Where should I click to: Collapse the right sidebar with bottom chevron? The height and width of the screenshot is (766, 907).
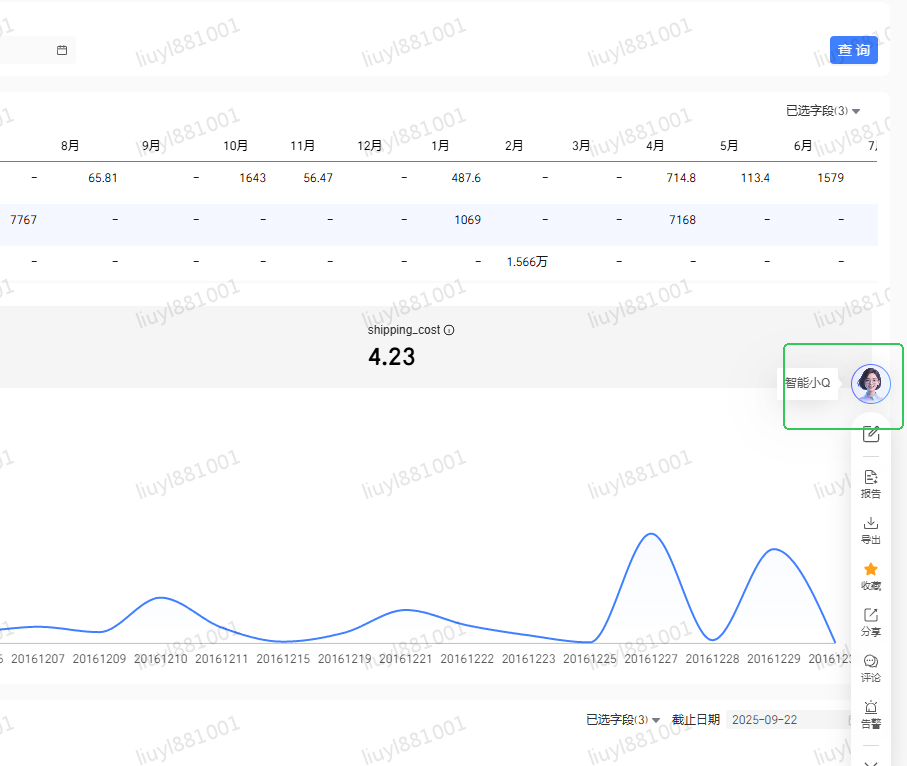(870, 762)
